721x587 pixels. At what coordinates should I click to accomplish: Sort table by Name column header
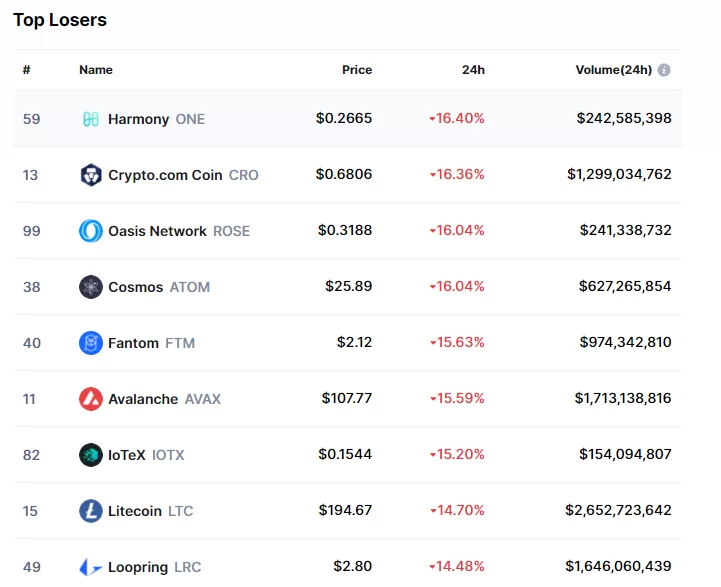pyautogui.click(x=96, y=70)
